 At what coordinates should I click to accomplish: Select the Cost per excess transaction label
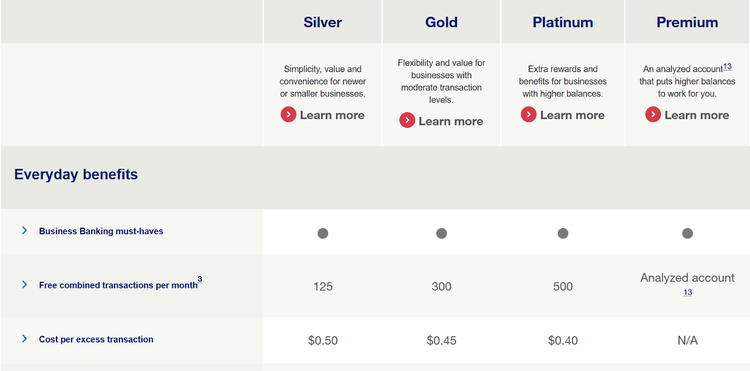point(96,339)
